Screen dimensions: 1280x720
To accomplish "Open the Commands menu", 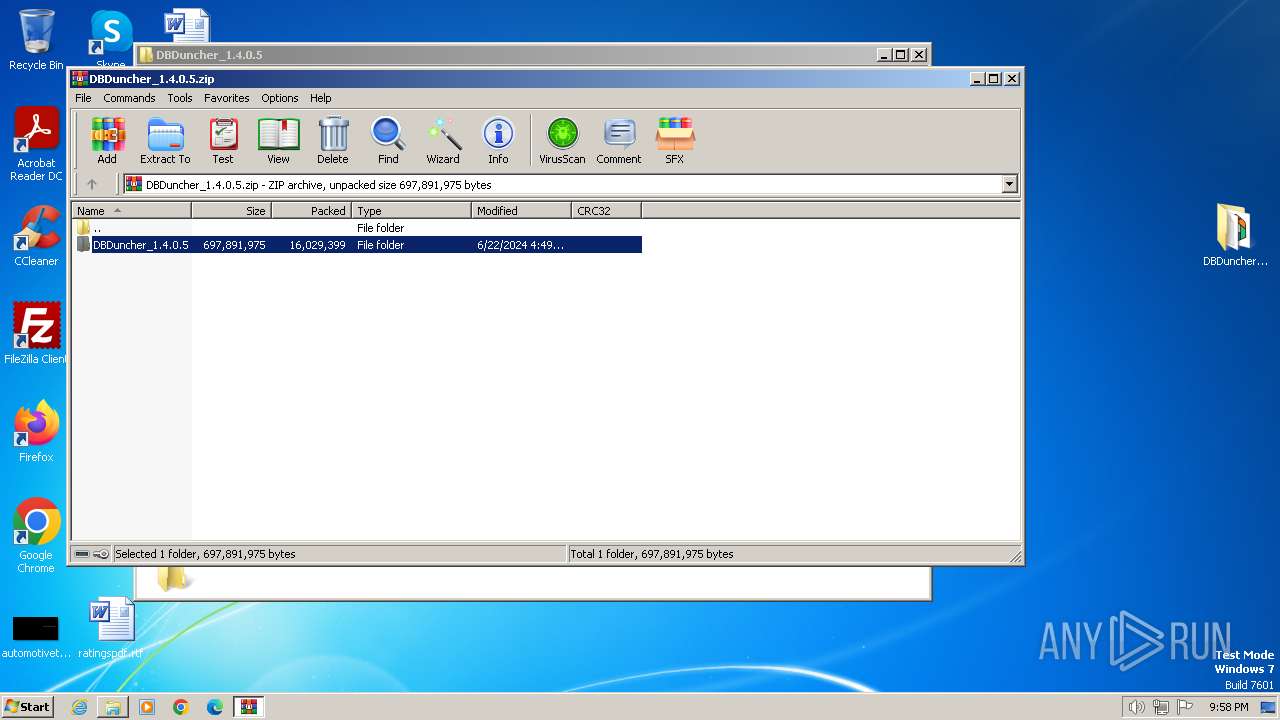I will (129, 98).
